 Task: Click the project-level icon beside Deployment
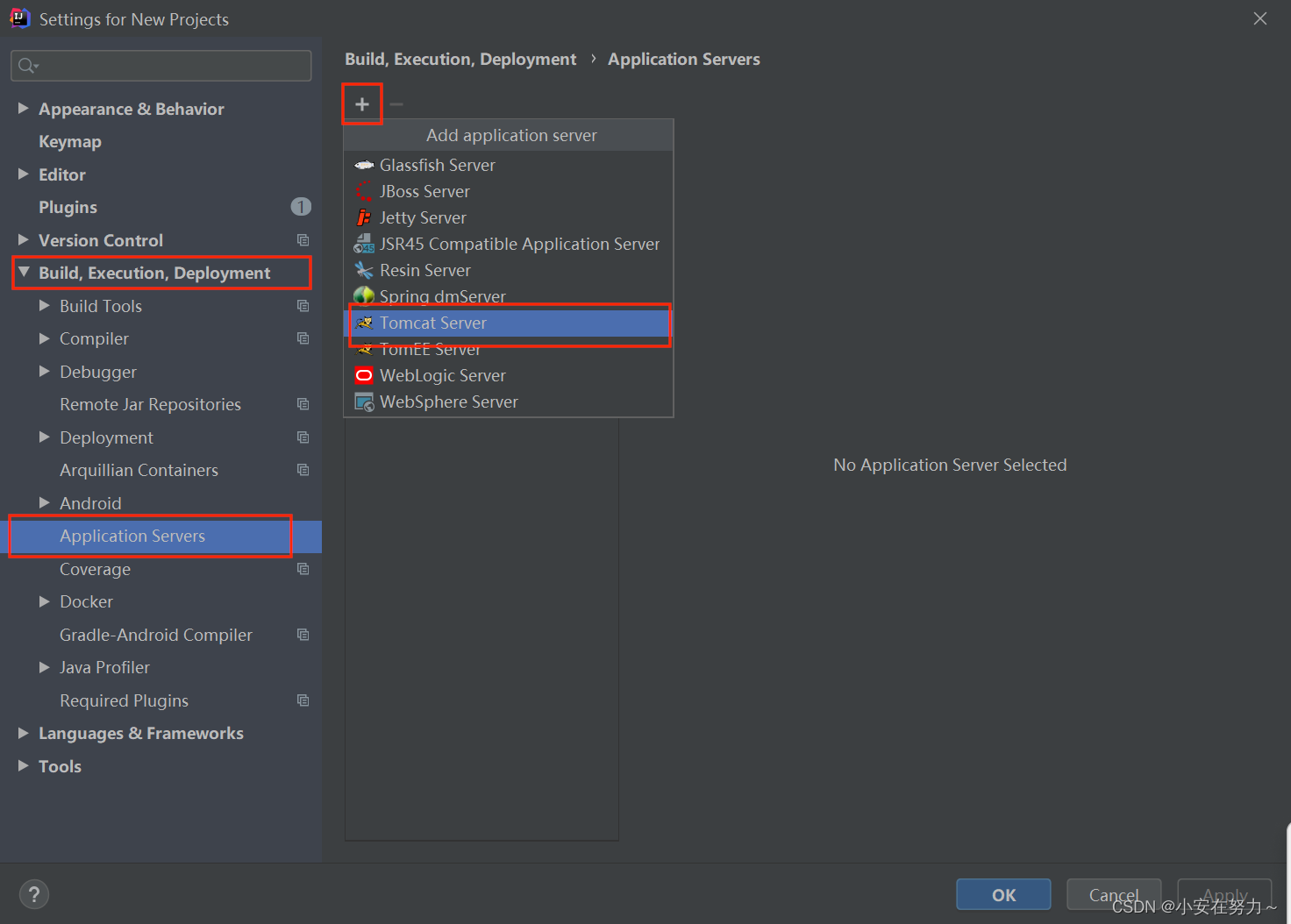(x=303, y=437)
